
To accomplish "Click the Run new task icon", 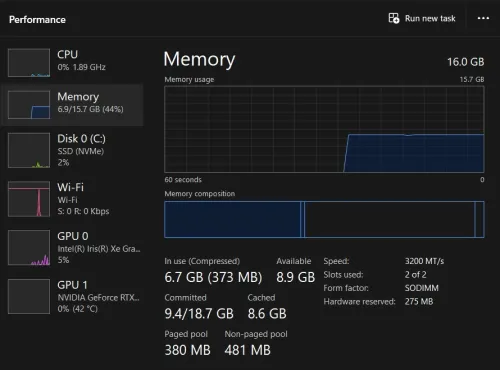I will coord(394,18).
